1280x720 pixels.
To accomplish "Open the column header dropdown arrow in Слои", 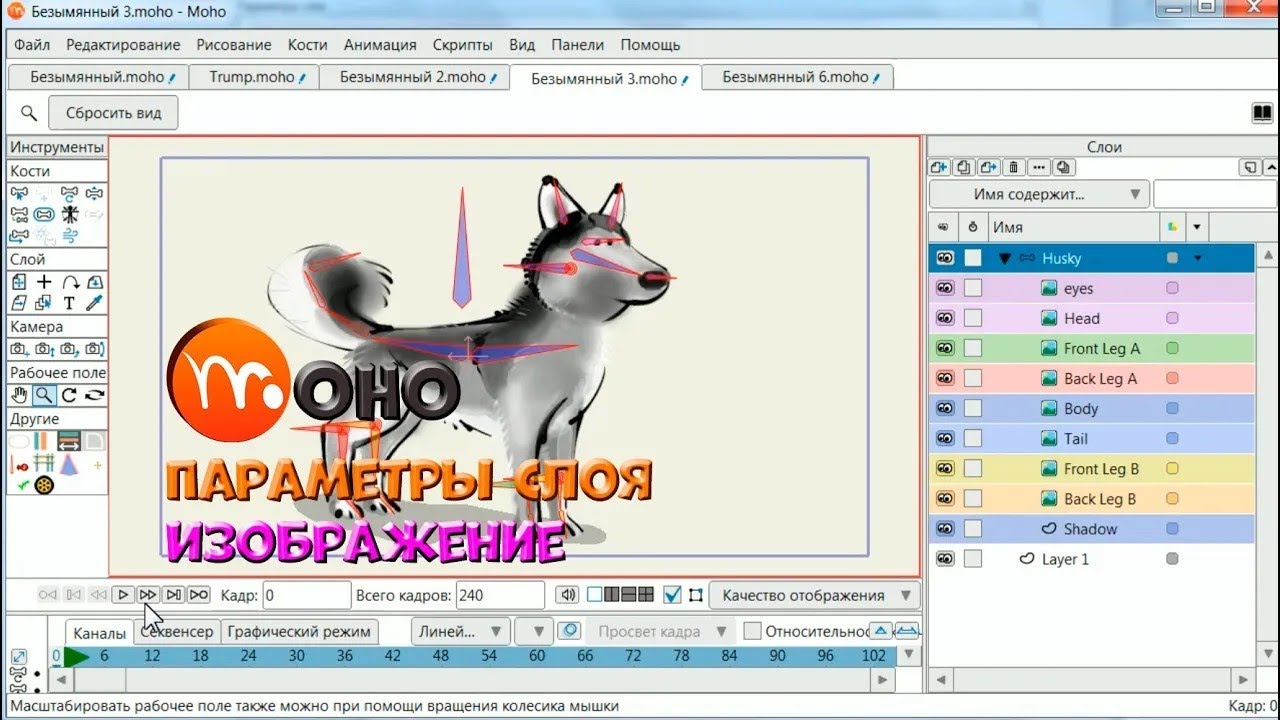I will click(x=1197, y=227).
